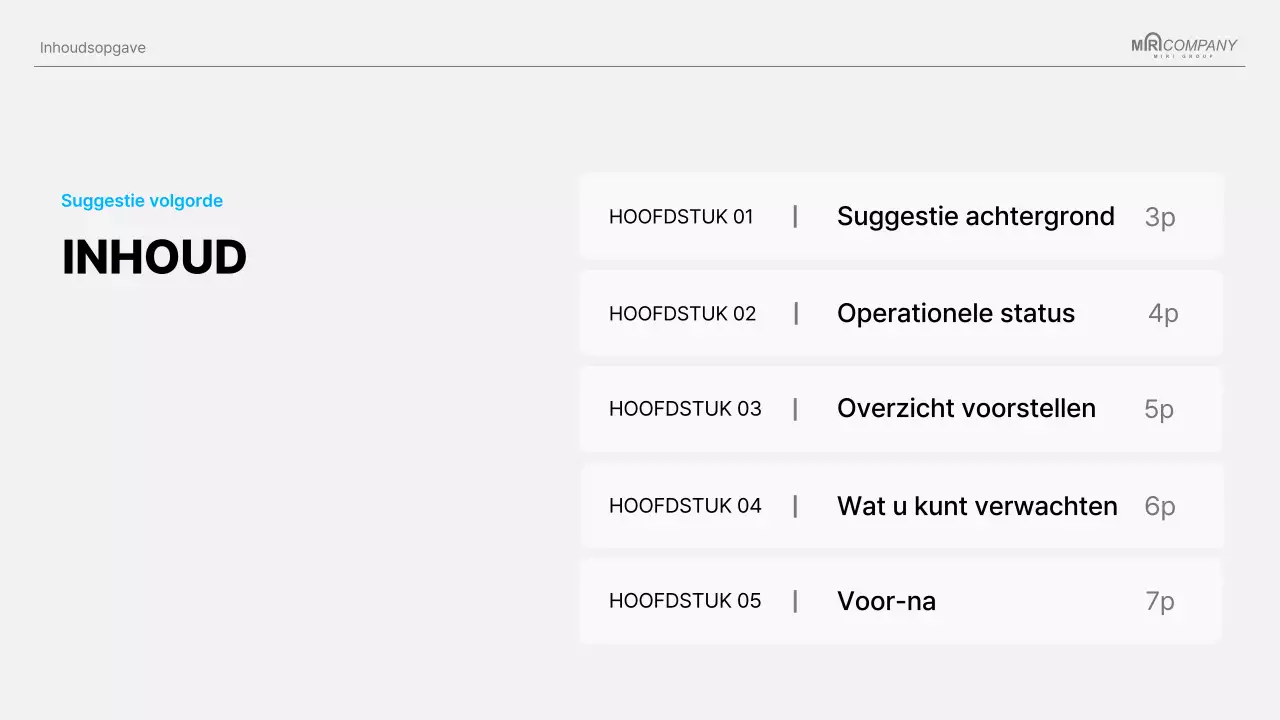1280x720 pixels.
Task: Select the 'Suggestie volgorde' blue subtitle
Action: click(142, 201)
